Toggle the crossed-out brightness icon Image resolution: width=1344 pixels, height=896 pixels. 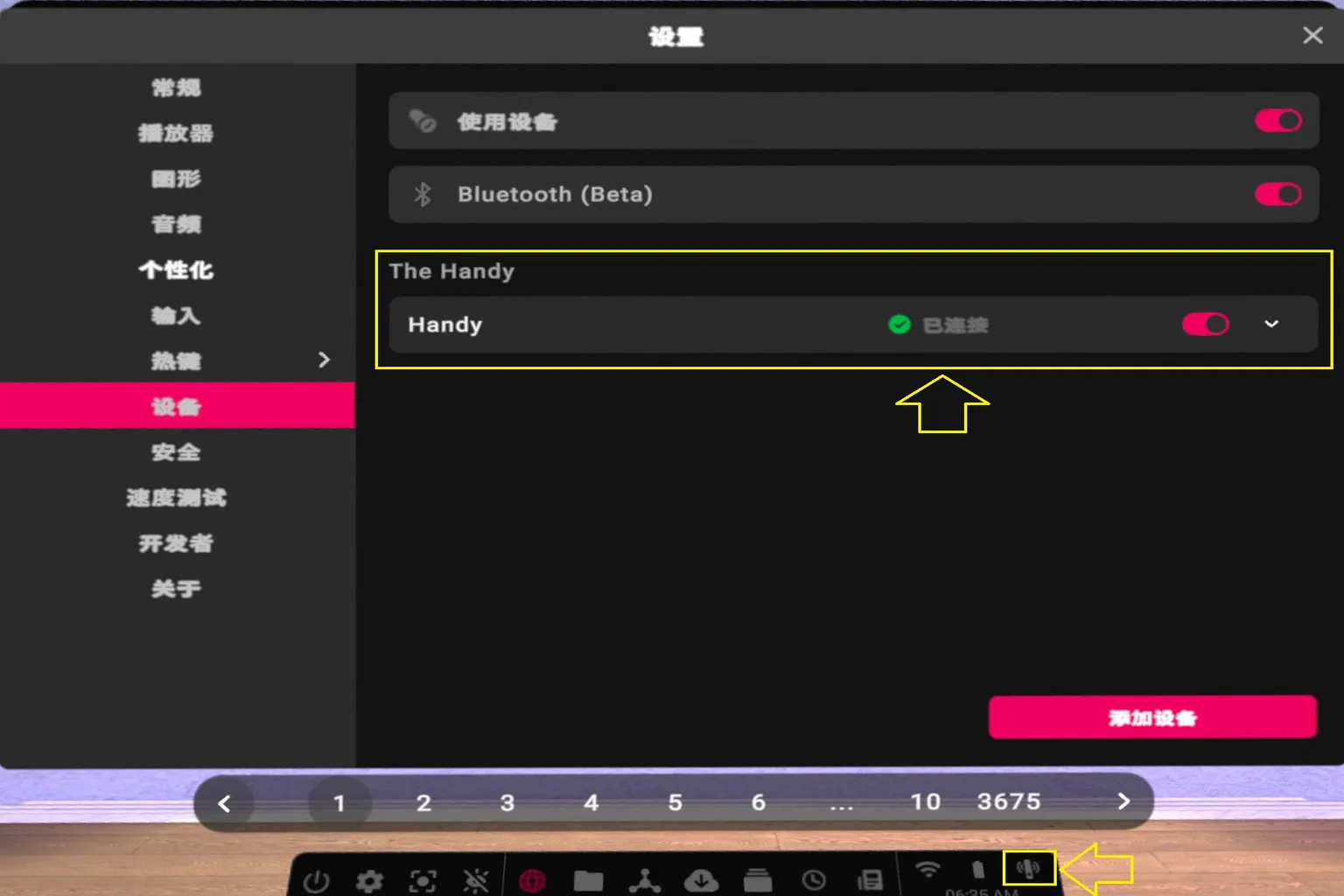click(476, 881)
